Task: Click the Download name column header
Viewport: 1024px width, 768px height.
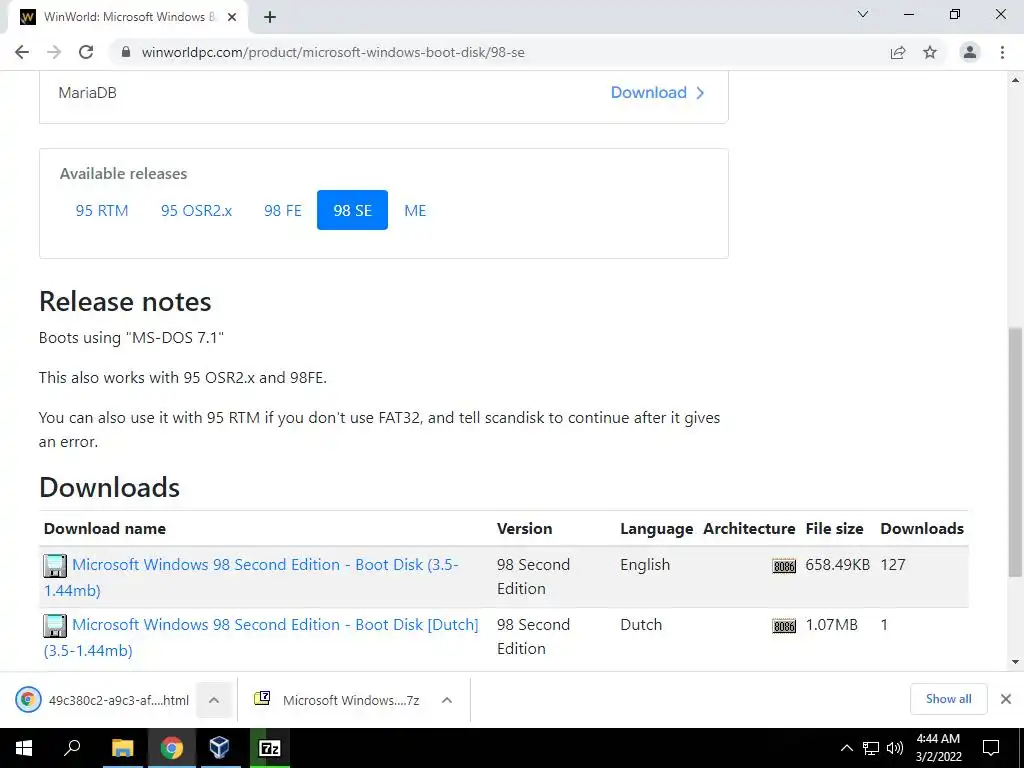Action: coord(104,528)
